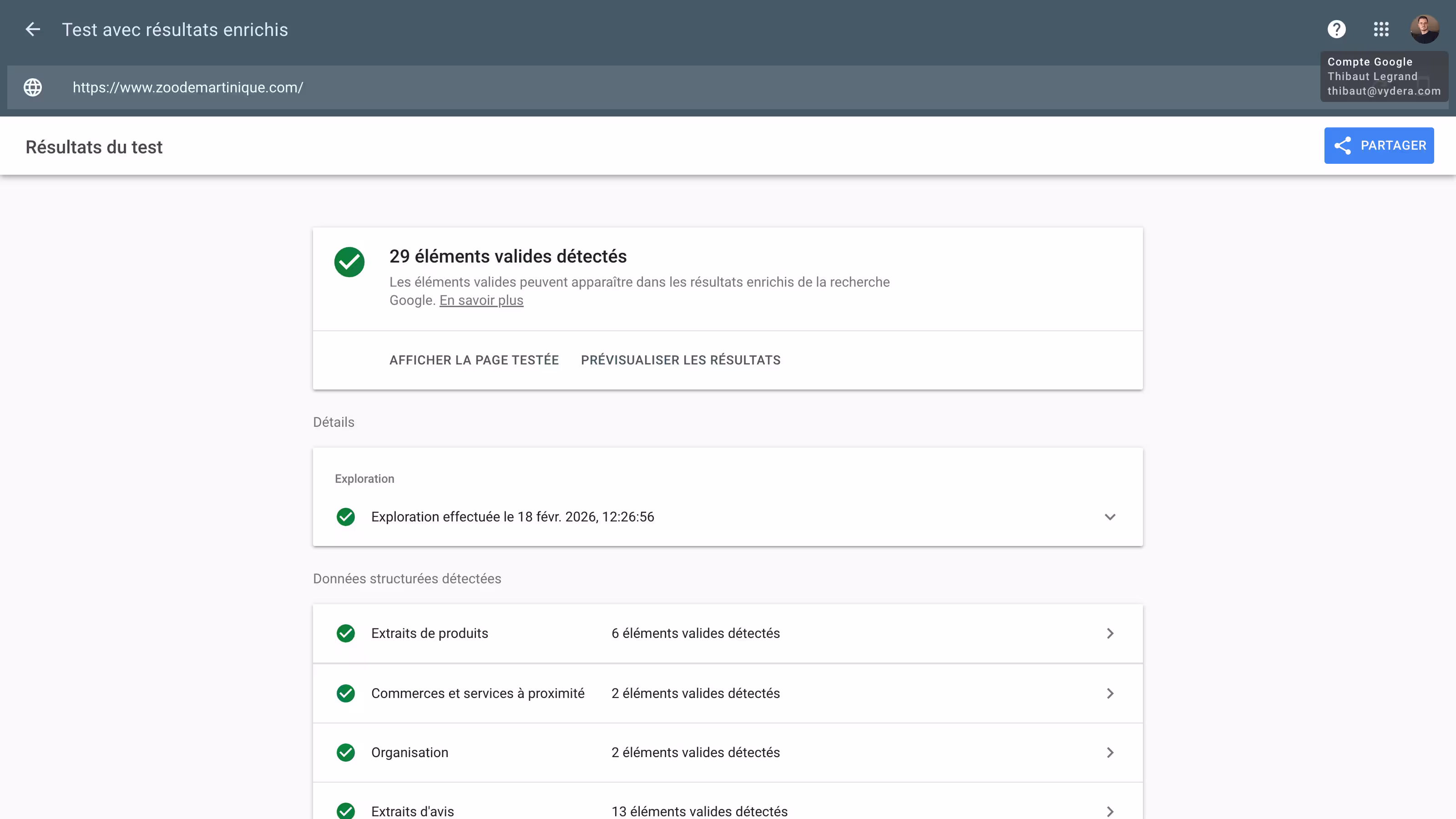
Task: Open the Google apps grid
Action: (x=1381, y=29)
